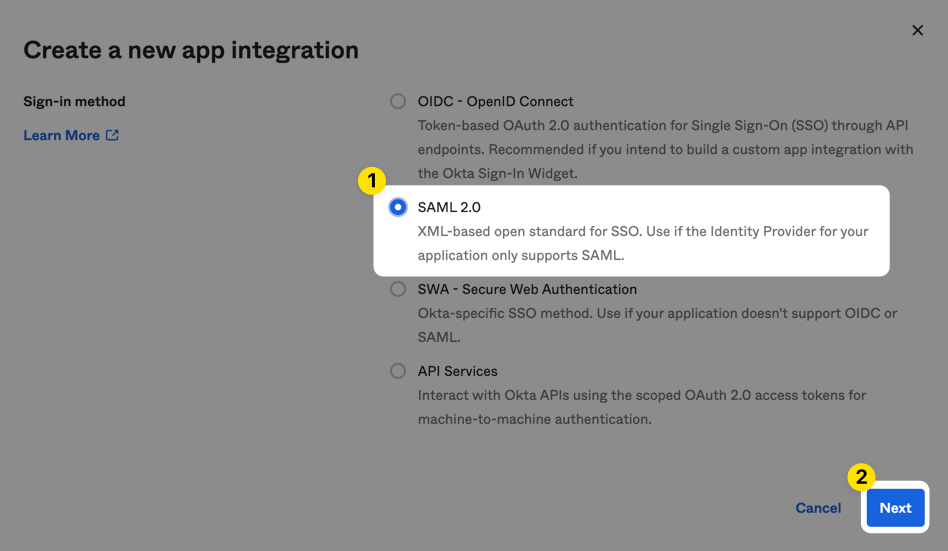The height and width of the screenshot is (551, 948).
Task: Click the 'Token-based OAuth 2.0 authentication' description
Action: (666, 149)
